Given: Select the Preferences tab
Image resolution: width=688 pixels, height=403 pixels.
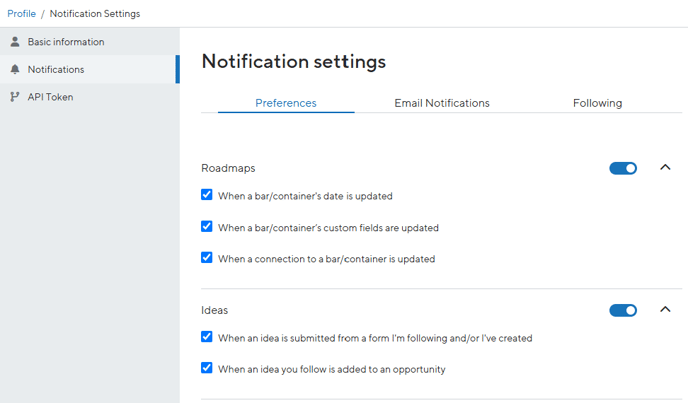Looking at the screenshot, I should [x=286, y=103].
